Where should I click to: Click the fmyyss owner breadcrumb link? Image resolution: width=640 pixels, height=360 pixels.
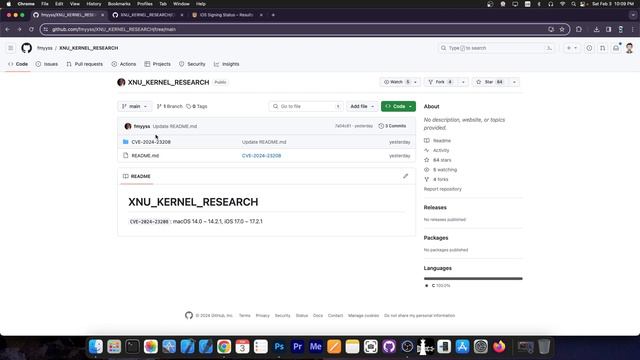pos(44,48)
